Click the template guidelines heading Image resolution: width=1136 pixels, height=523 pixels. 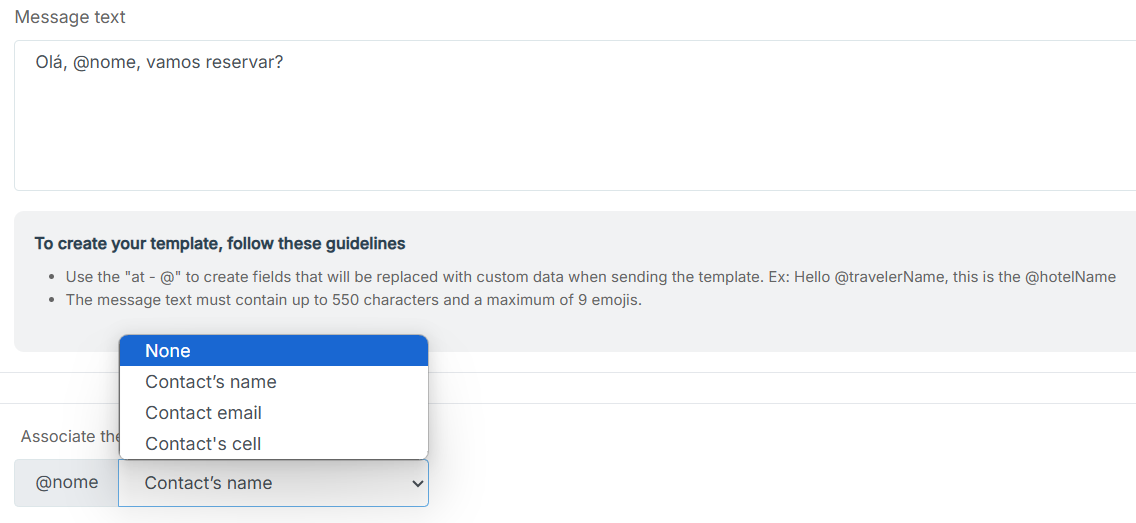(x=220, y=244)
